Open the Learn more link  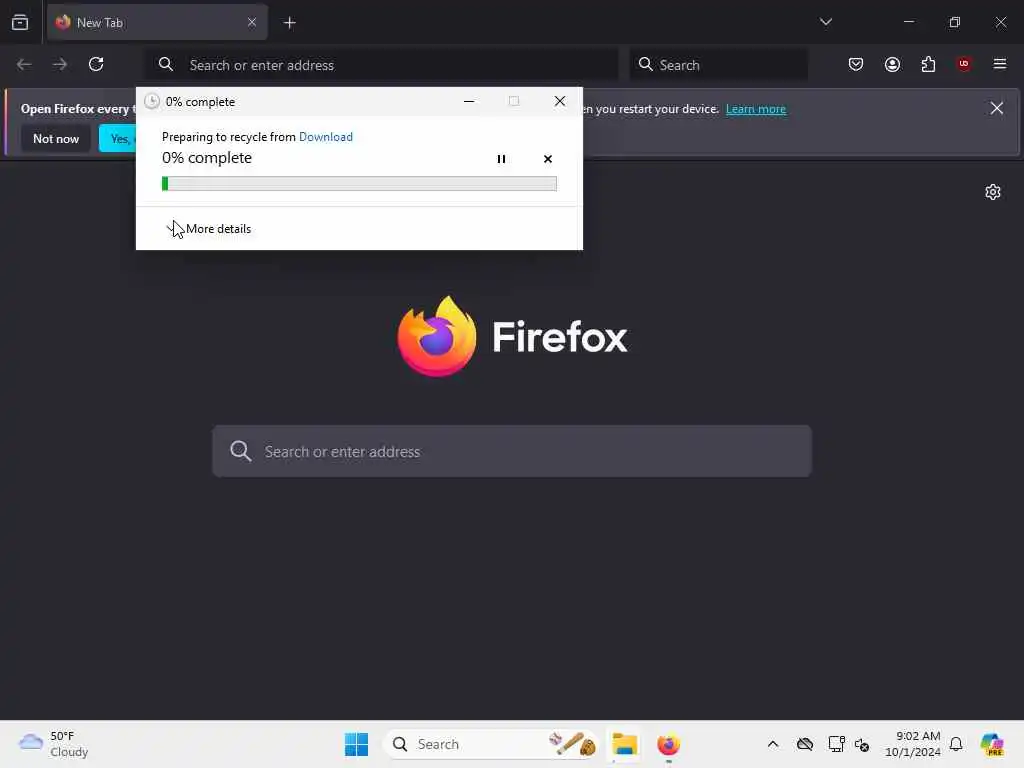(x=756, y=109)
